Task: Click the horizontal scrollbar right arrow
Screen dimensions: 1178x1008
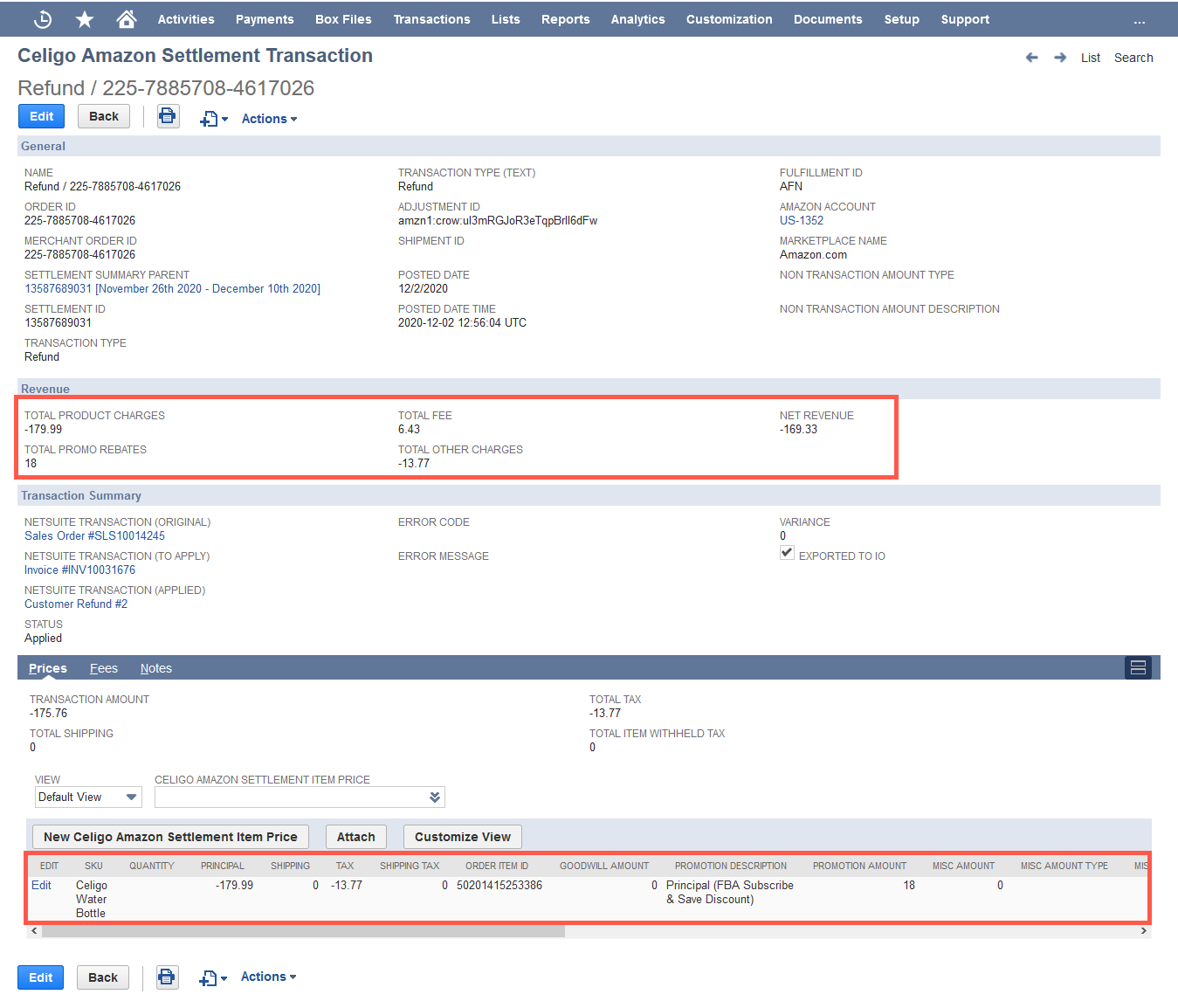Action: point(1144,931)
